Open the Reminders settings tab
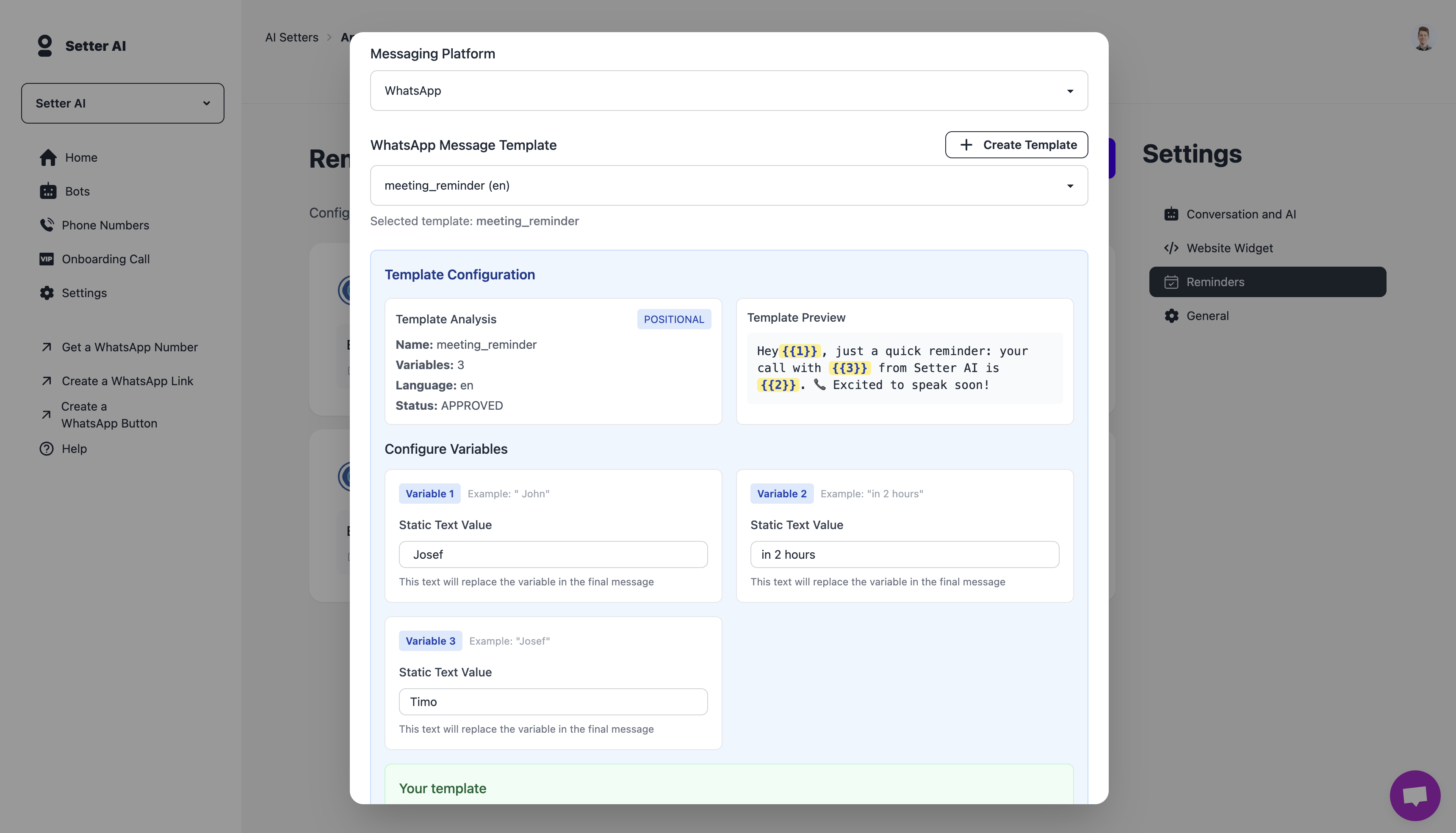Viewport: 1456px width, 833px height. pos(1267,282)
